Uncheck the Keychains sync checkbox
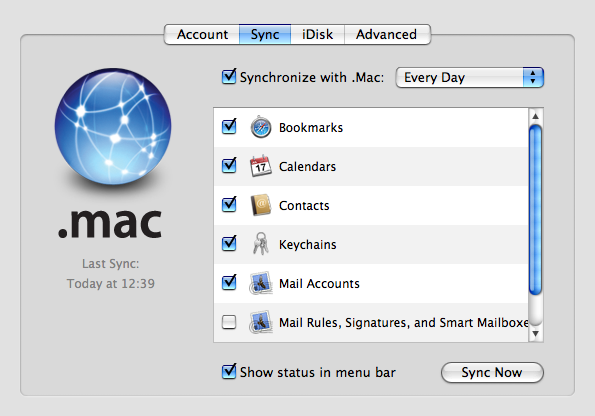 click(229, 244)
